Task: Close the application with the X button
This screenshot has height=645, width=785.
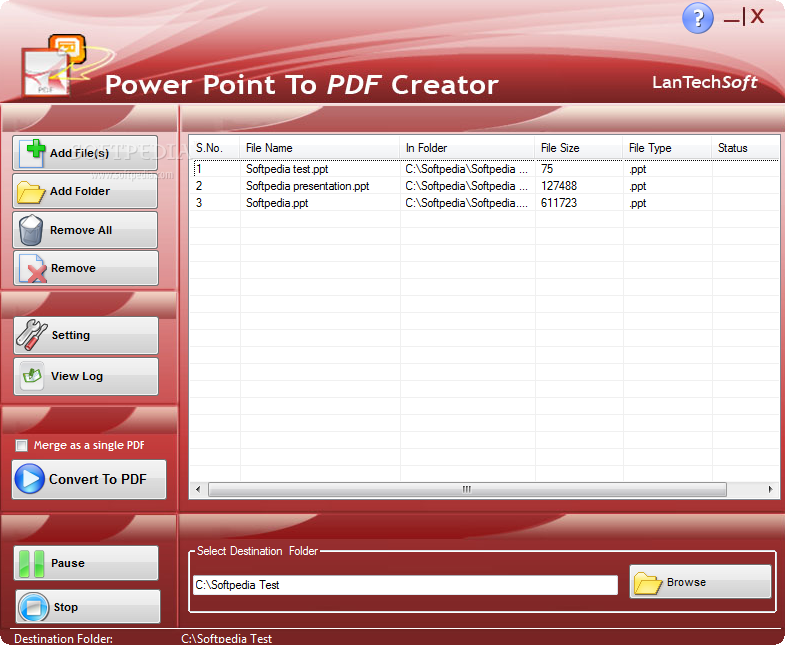Action: 757,17
